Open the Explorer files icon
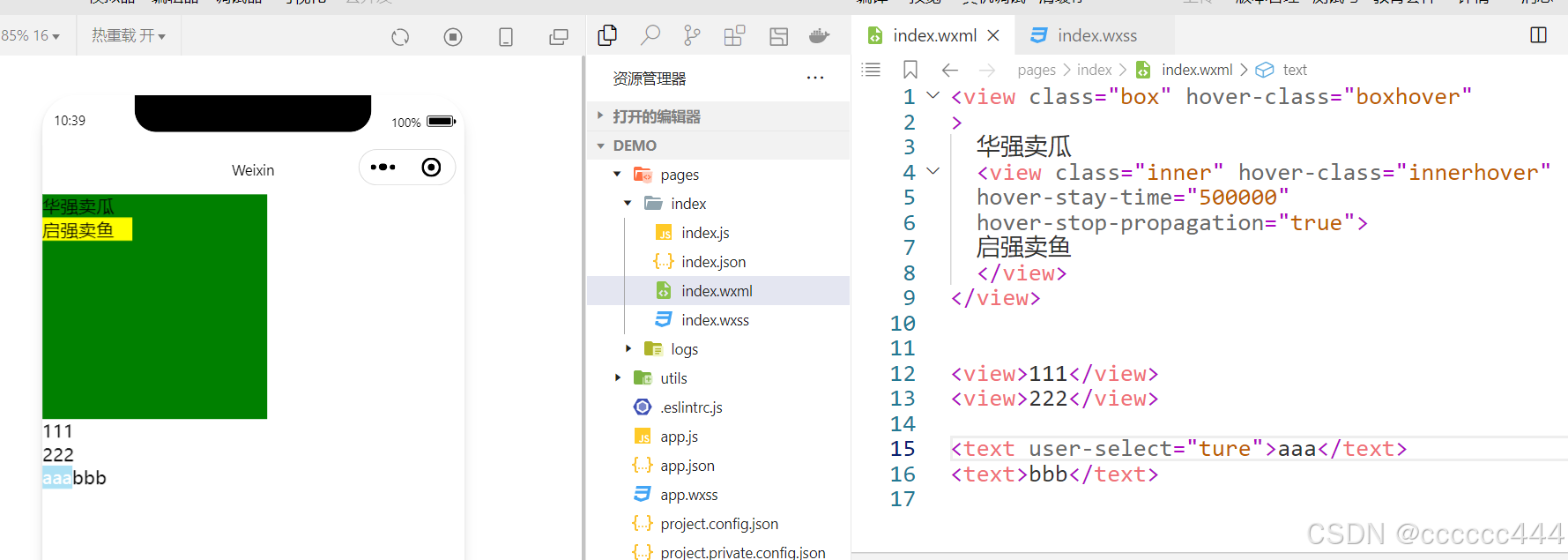Screen dimensions: 1568x560 607,35
